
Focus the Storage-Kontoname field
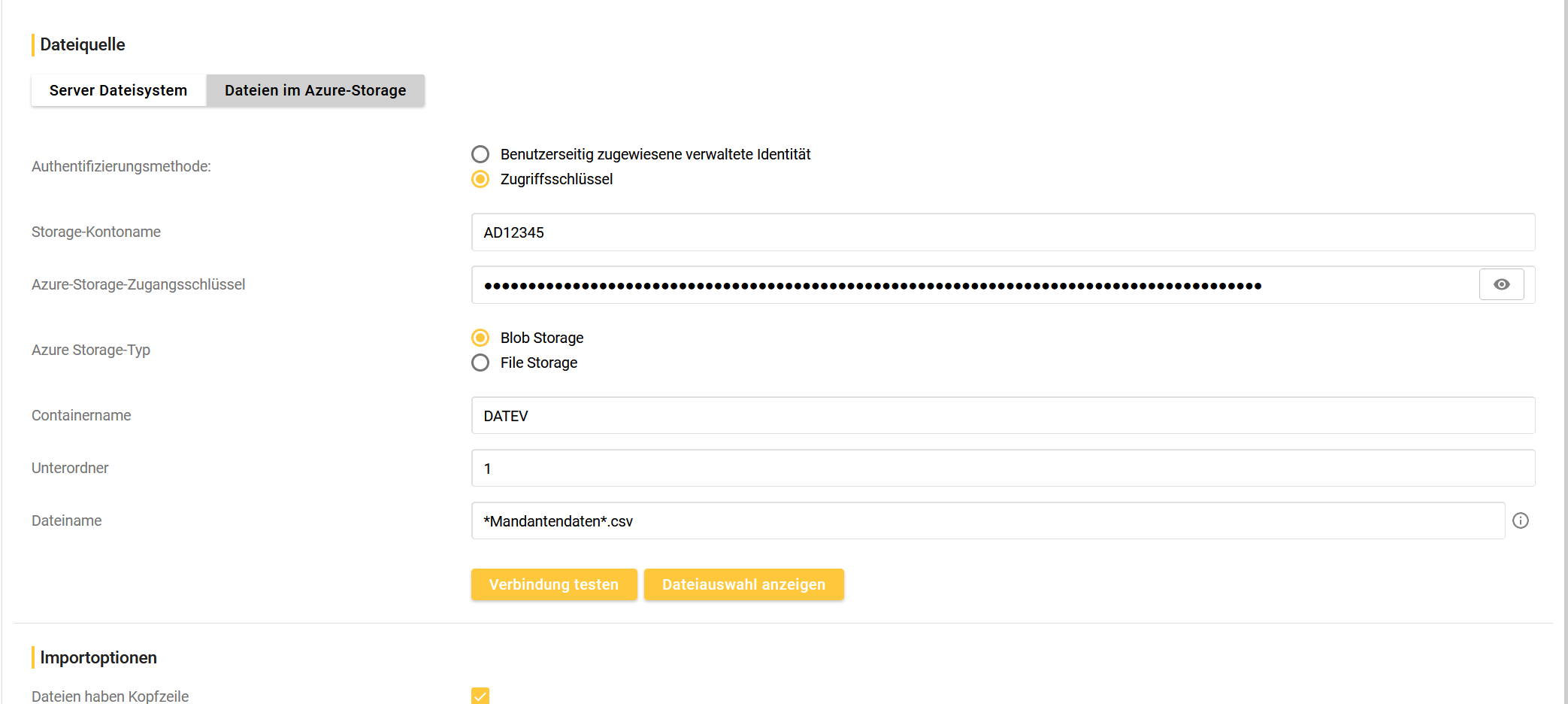pyautogui.click(x=1003, y=232)
